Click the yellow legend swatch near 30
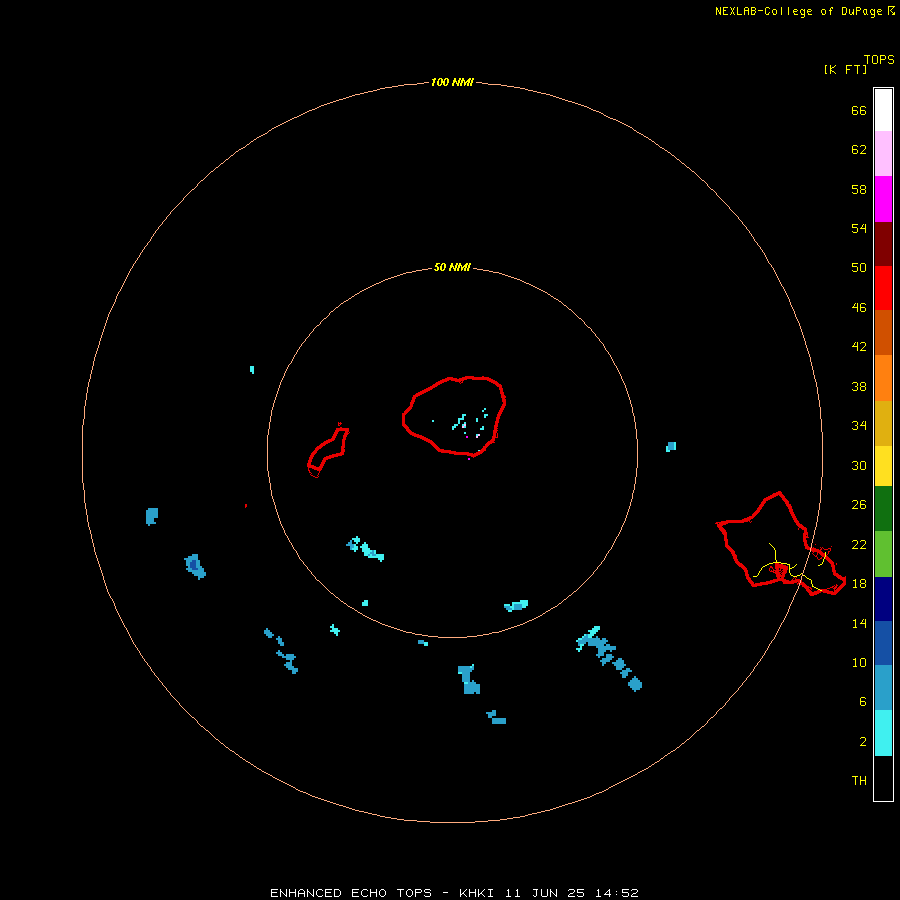Viewport: 900px width, 900px height. tap(883, 466)
